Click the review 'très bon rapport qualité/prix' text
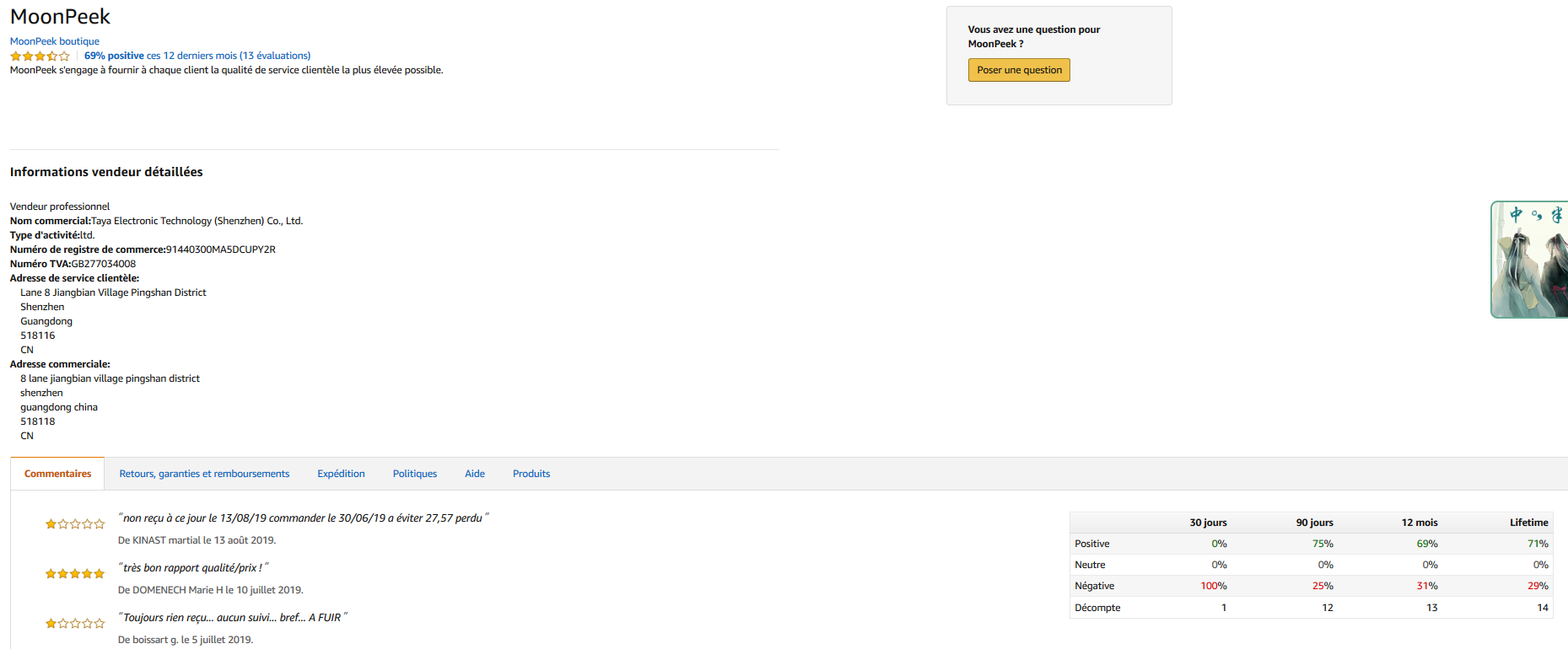This screenshot has height=649, width=1568. click(193, 568)
